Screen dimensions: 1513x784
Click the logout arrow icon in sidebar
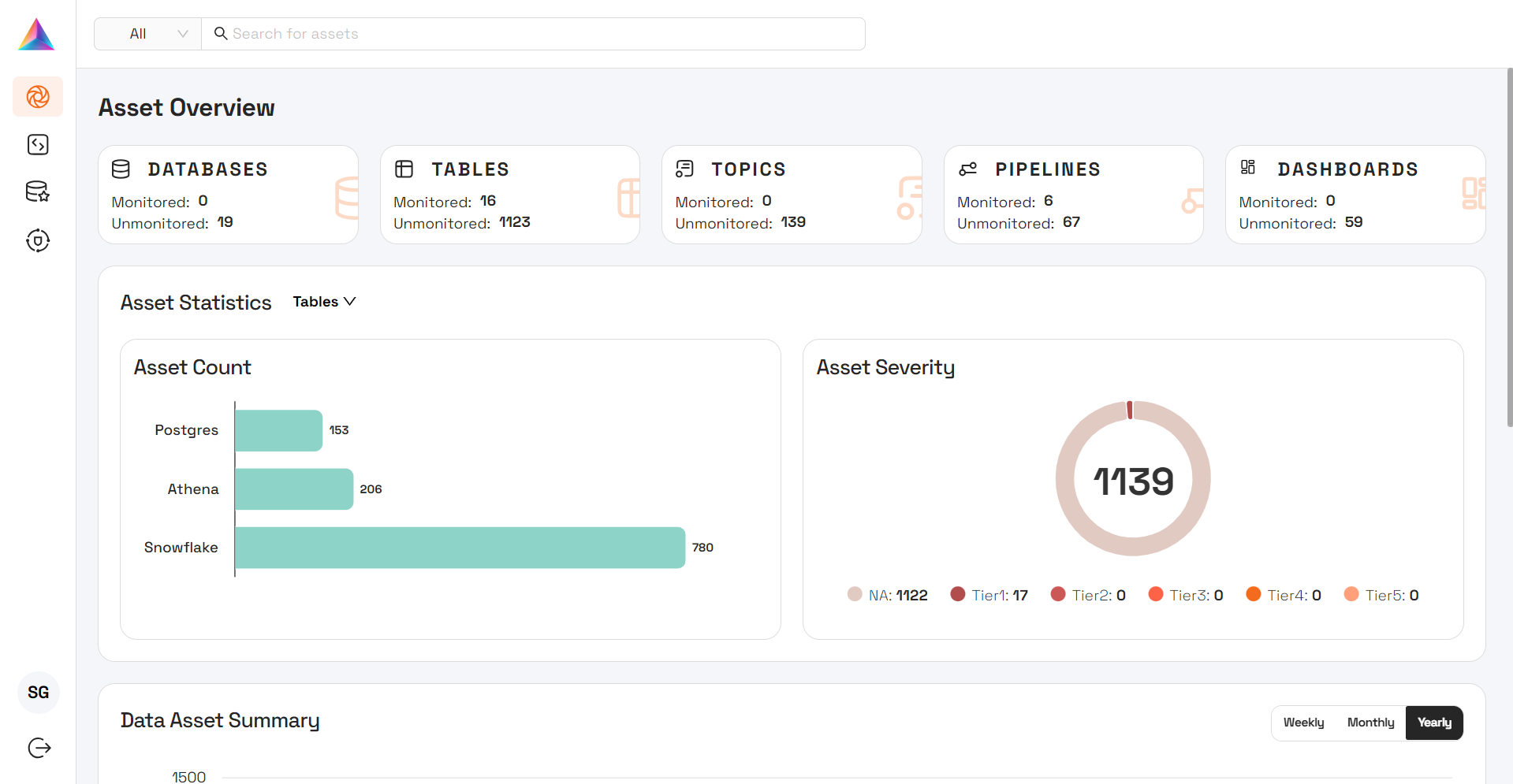pyautogui.click(x=38, y=748)
